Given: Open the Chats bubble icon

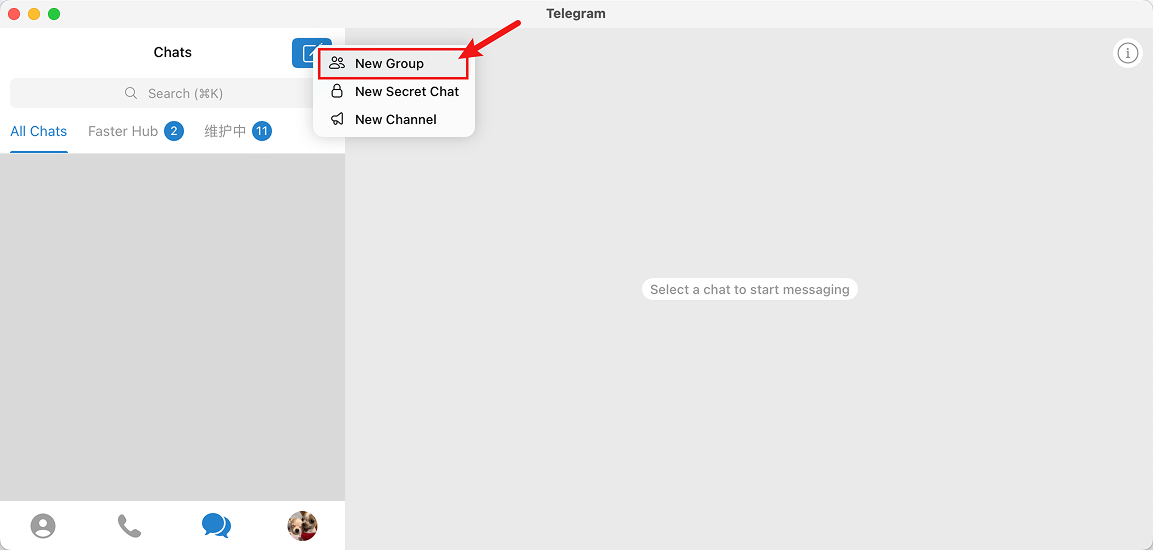Looking at the screenshot, I should click(216, 526).
